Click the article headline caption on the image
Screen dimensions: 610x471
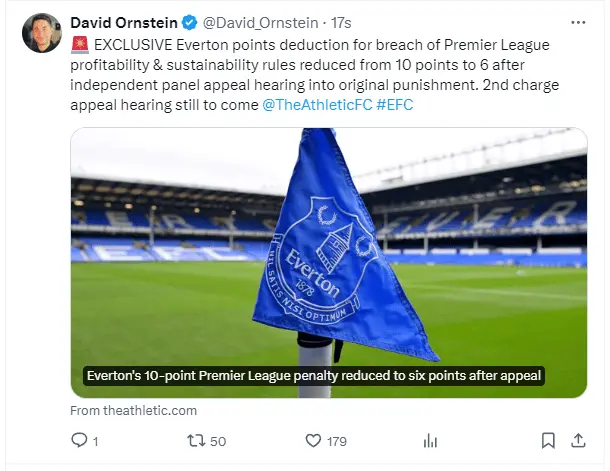pos(314,376)
